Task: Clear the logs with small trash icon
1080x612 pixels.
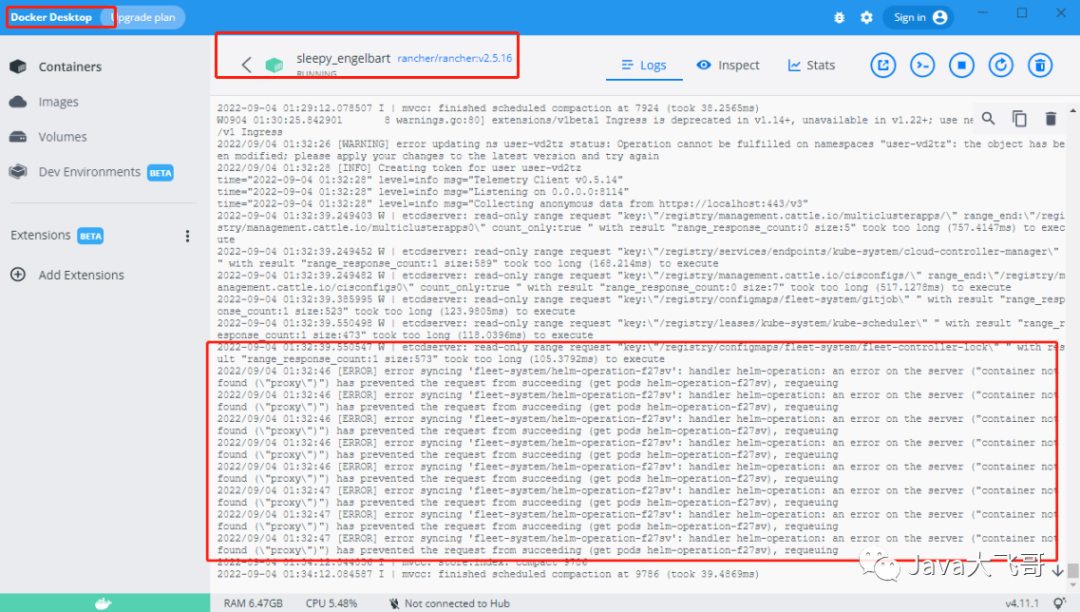Action: tap(1050, 118)
